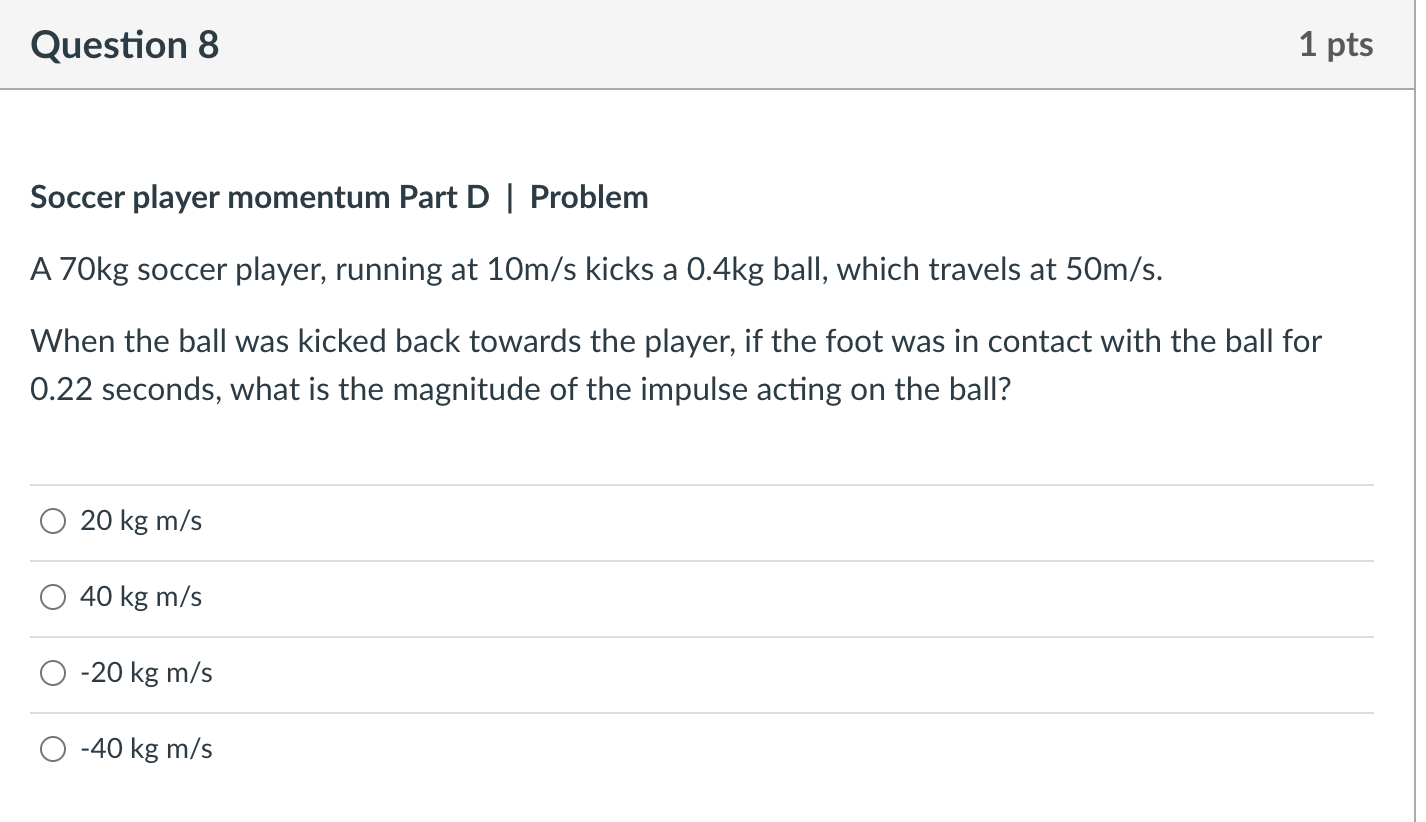Screen dimensions: 1426x822
Task: Select the -40 kg m/s radio button
Action: (x=52, y=748)
